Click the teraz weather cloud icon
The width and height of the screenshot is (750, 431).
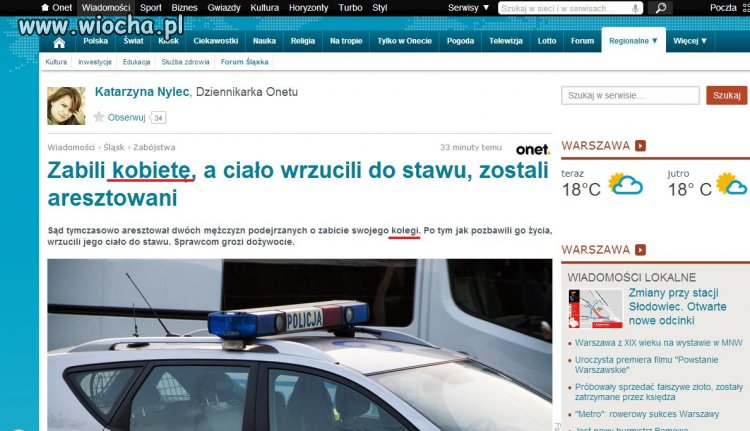[x=625, y=184]
